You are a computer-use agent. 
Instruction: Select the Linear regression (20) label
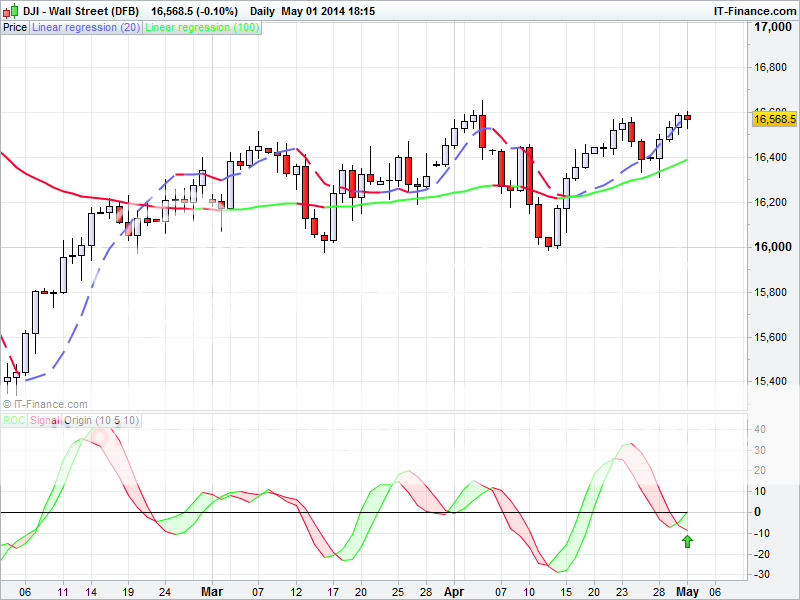86,28
